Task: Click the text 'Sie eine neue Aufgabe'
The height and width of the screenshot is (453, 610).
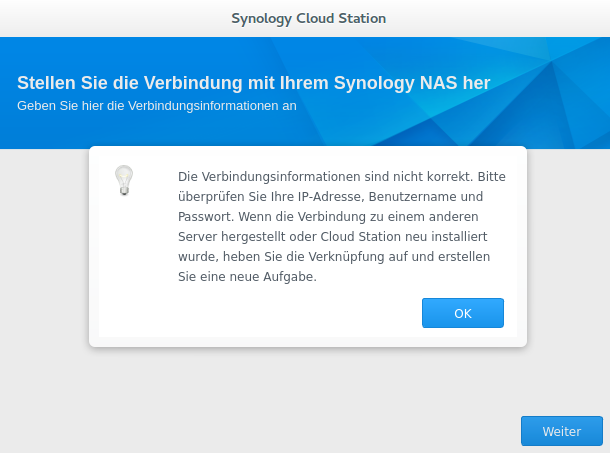Action: tap(247, 278)
